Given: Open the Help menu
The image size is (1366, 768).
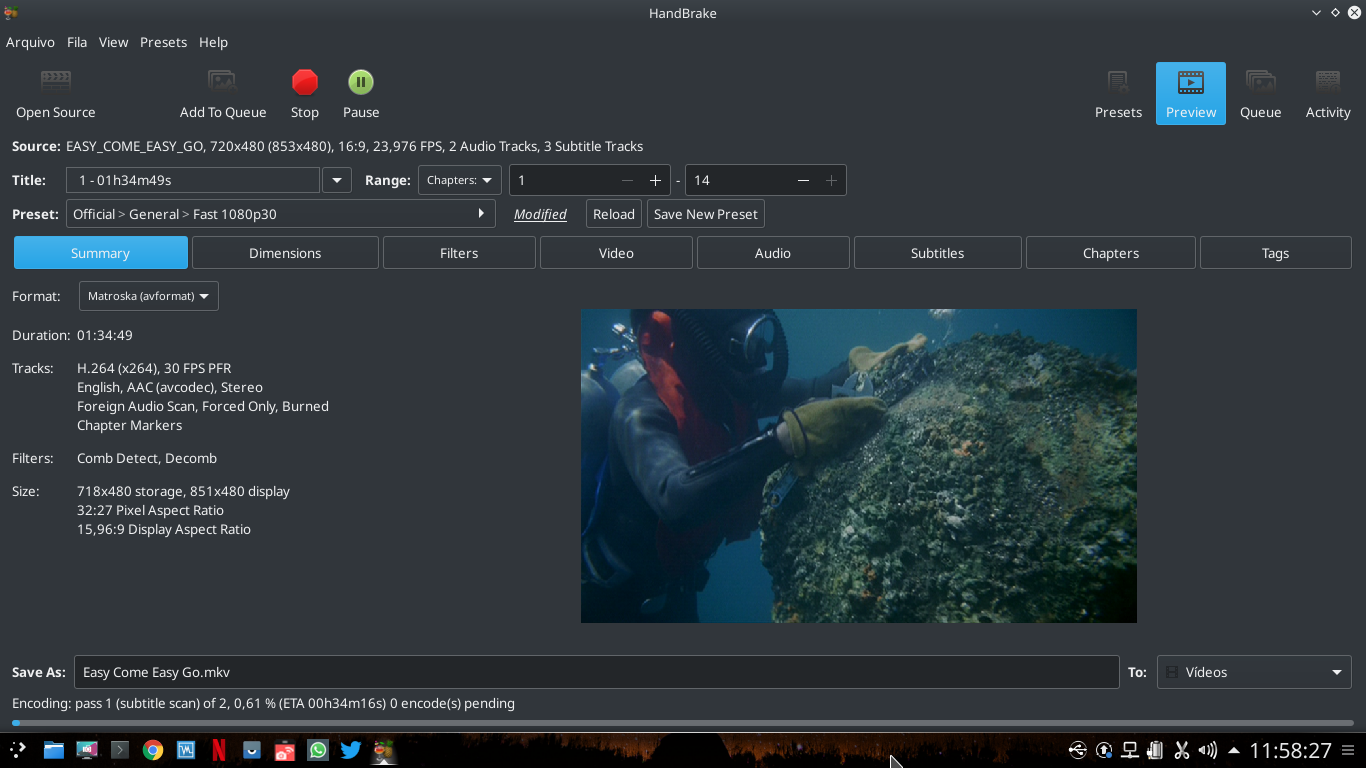Looking at the screenshot, I should pyautogui.click(x=213, y=42).
